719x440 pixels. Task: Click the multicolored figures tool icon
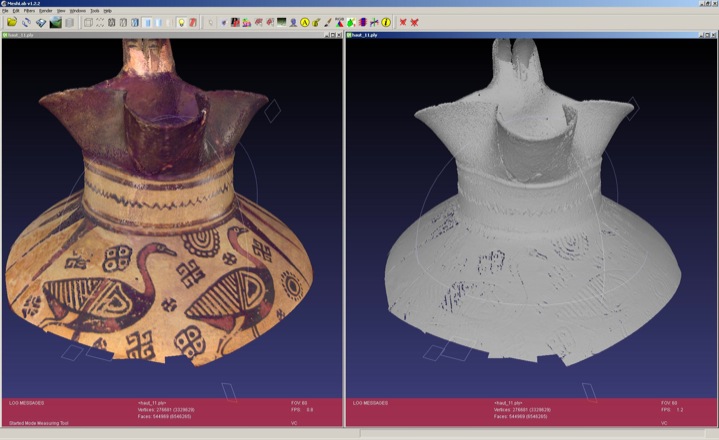pos(247,22)
